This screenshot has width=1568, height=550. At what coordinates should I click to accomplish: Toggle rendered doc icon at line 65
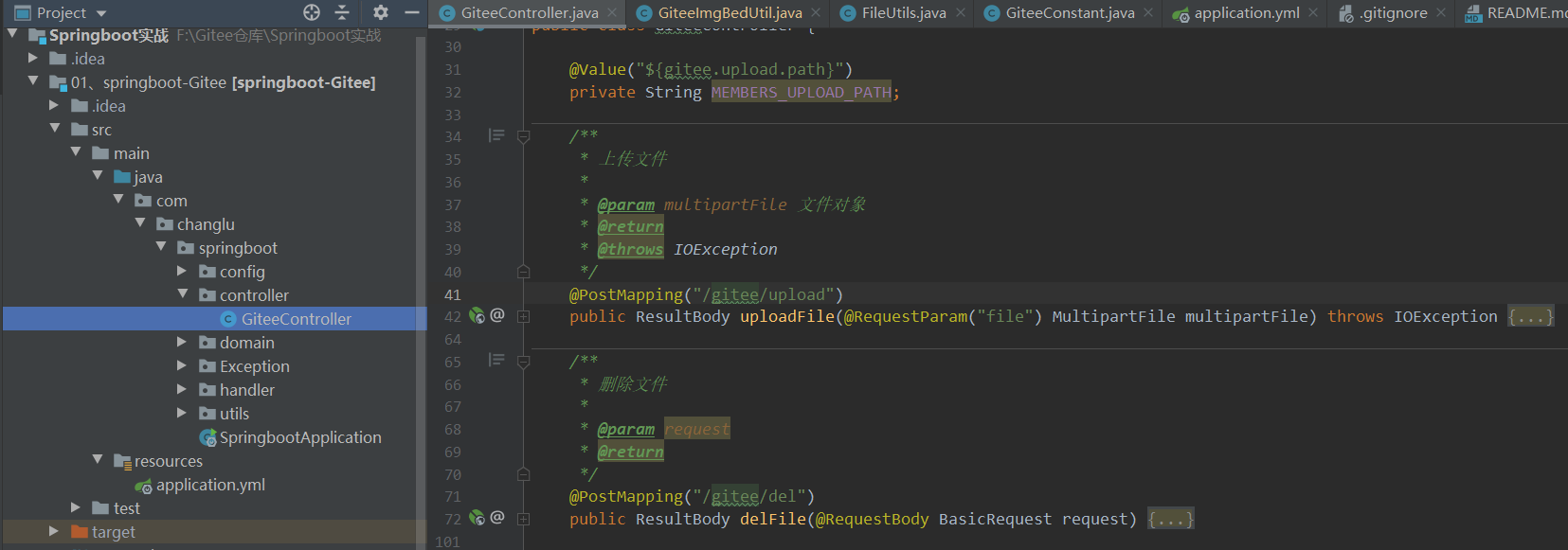[x=496, y=360]
